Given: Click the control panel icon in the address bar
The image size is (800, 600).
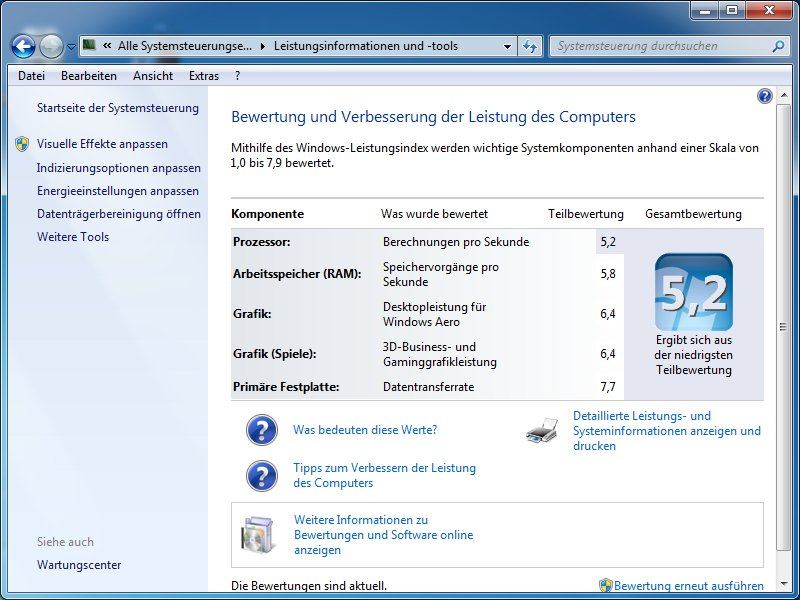Looking at the screenshot, I should coord(90,45).
